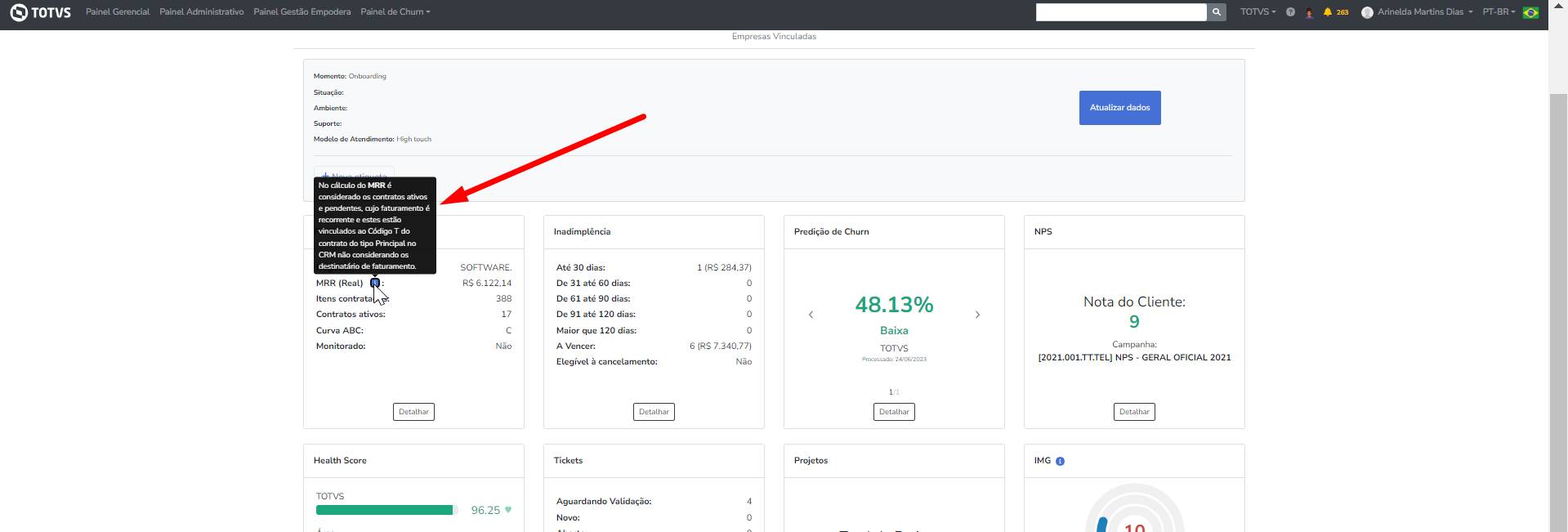Click the TOTVS link in Health Score
The width and height of the screenshot is (1568, 532).
(x=330, y=497)
